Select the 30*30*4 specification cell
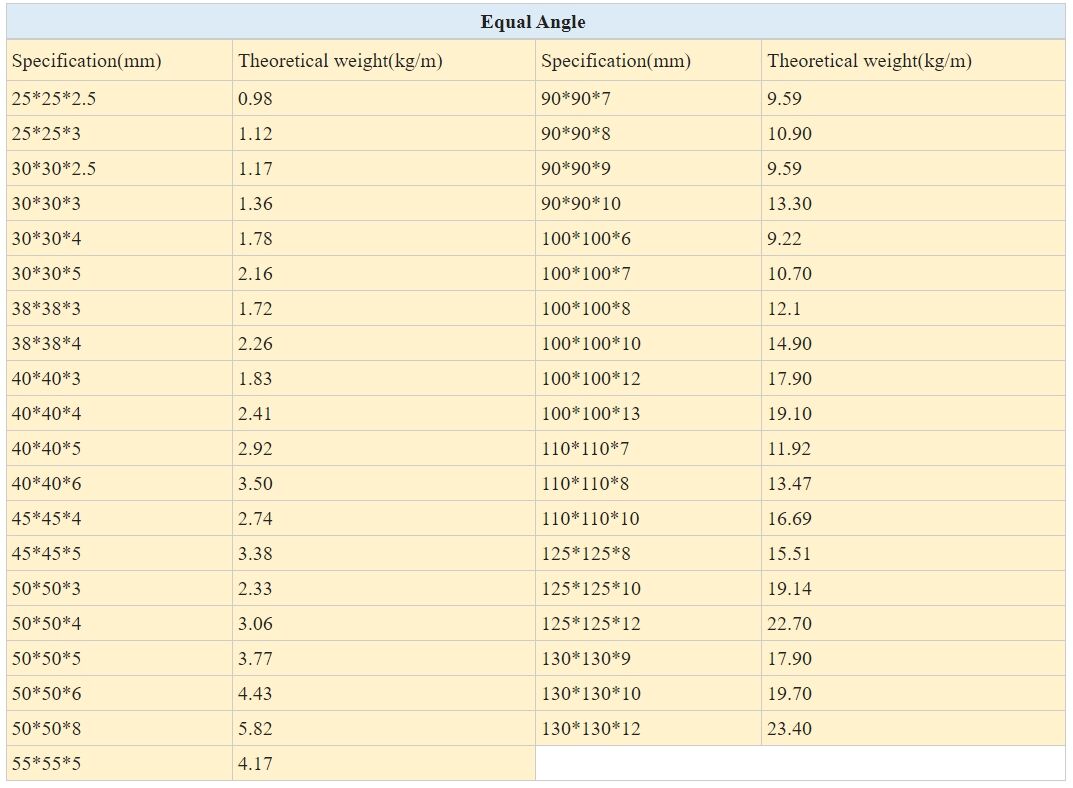Image resolution: width=1073 pixels, height=788 pixels. pyautogui.click(x=46, y=239)
